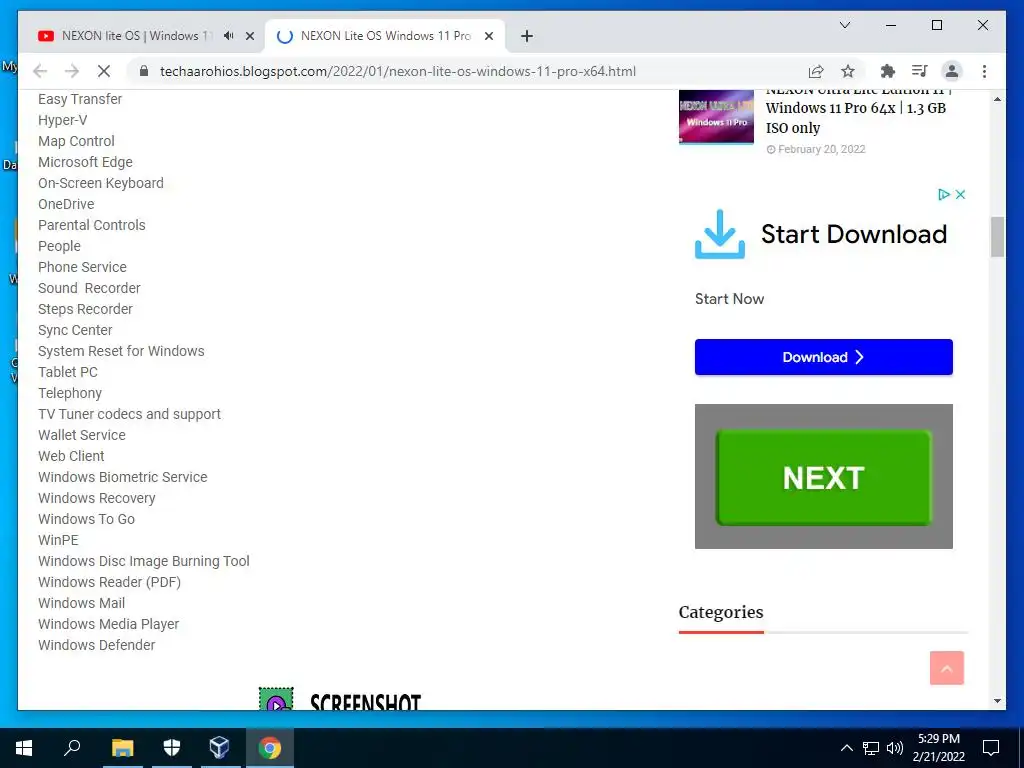Click 'Steps Recorder' list text
This screenshot has height=768, width=1024.
(x=85, y=310)
